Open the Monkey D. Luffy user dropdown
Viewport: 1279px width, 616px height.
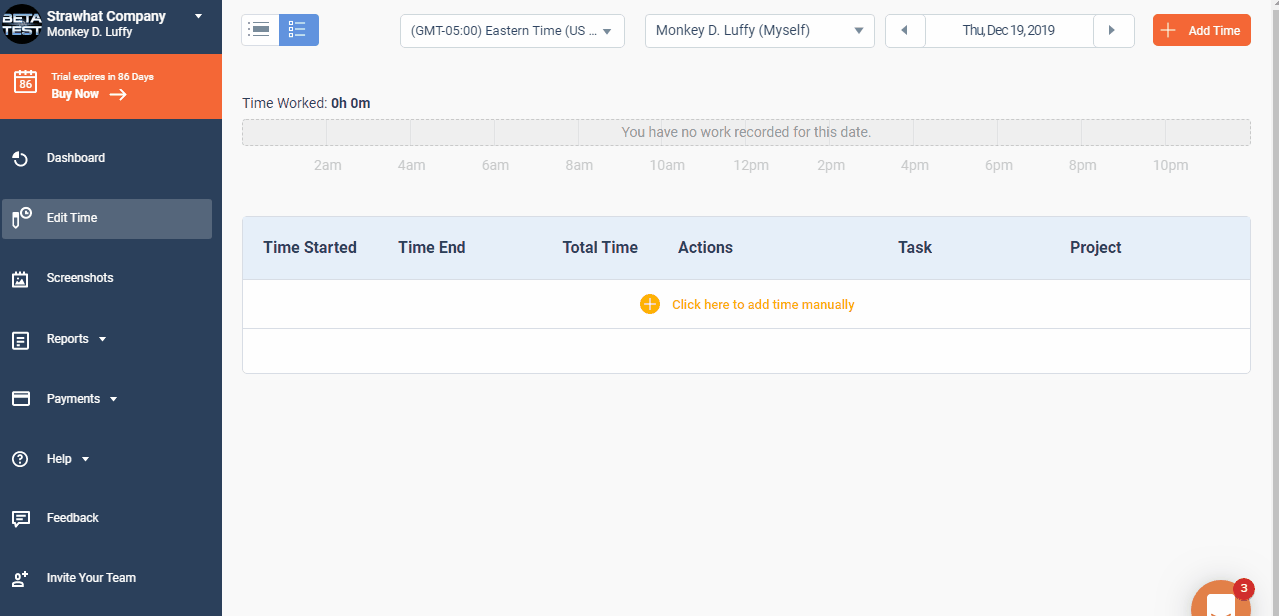(x=759, y=31)
